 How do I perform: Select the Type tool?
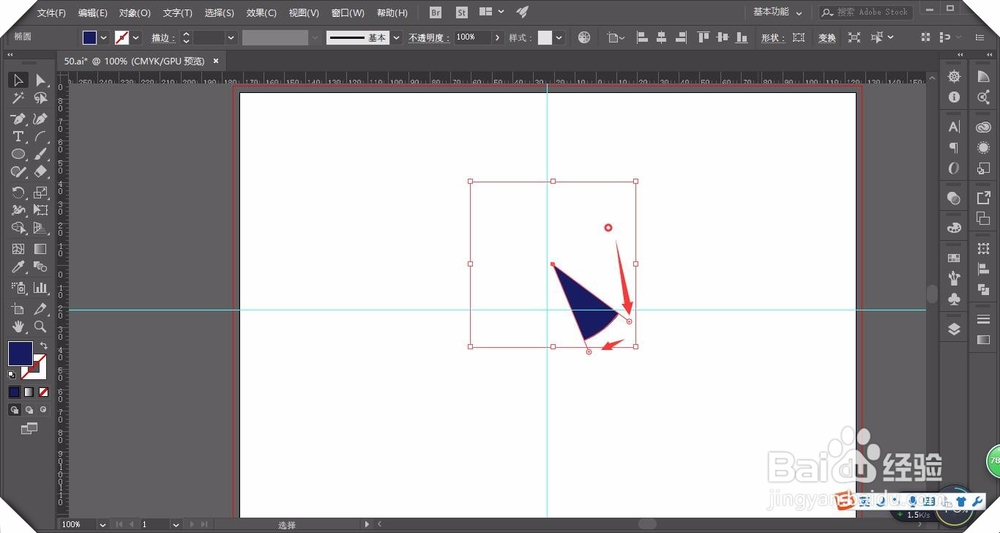pos(18,136)
